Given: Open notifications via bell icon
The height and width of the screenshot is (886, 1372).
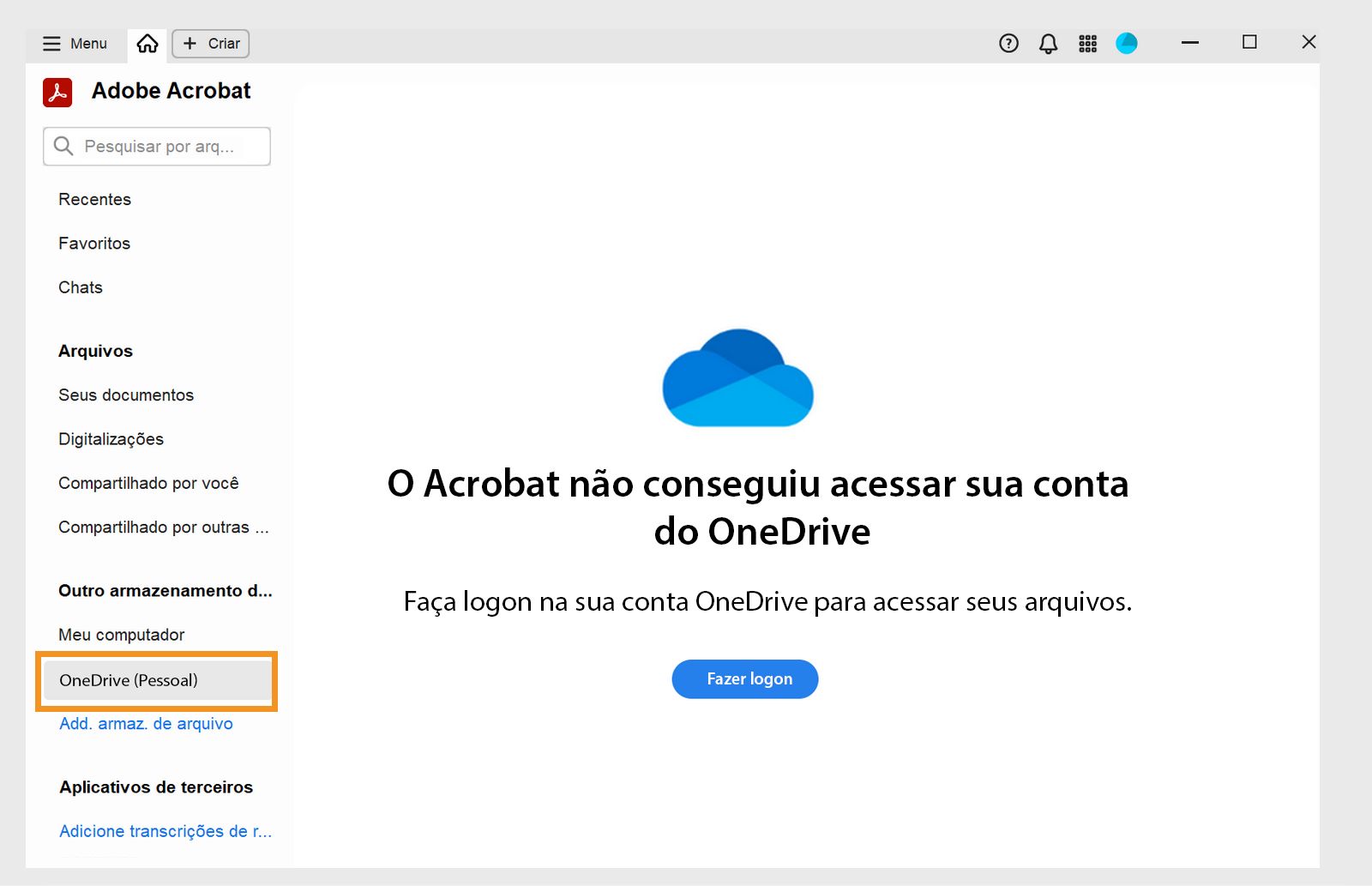Looking at the screenshot, I should pos(1048,43).
